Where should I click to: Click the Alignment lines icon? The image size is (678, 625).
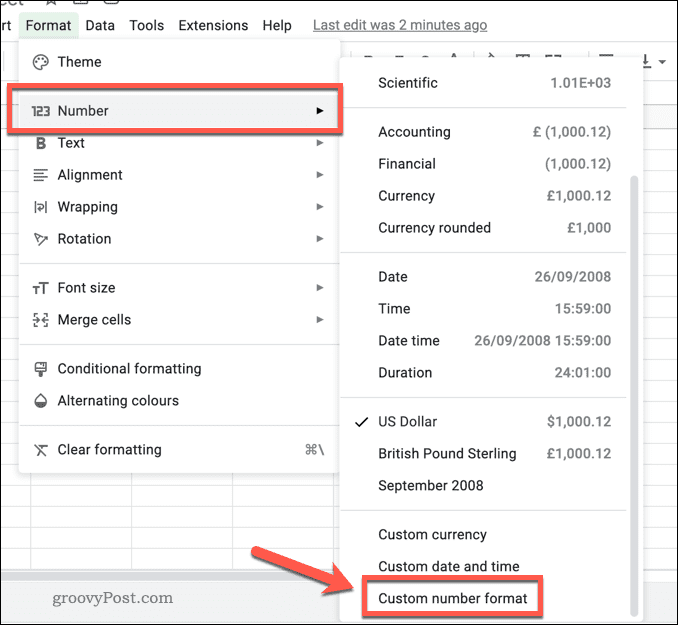41,175
